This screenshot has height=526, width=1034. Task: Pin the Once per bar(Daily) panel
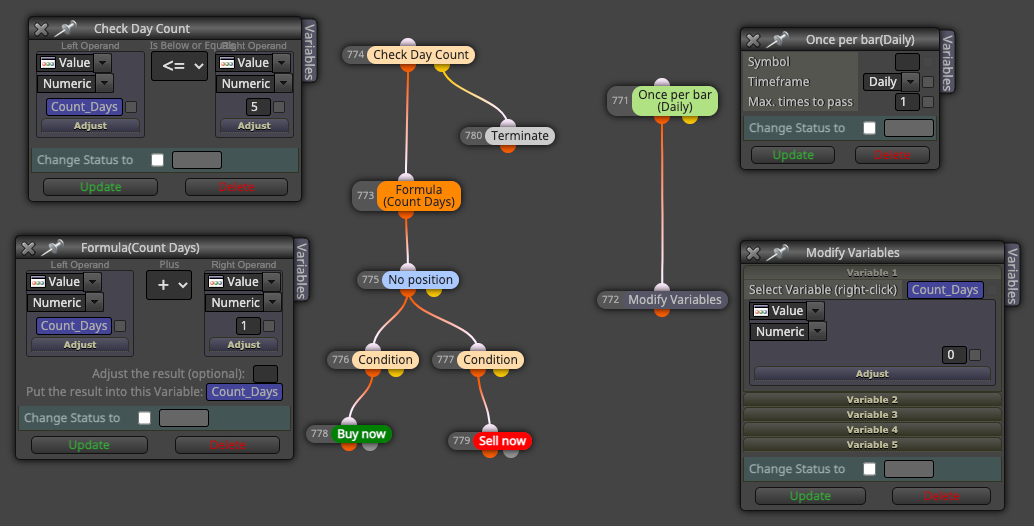pyautogui.click(x=777, y=40)
